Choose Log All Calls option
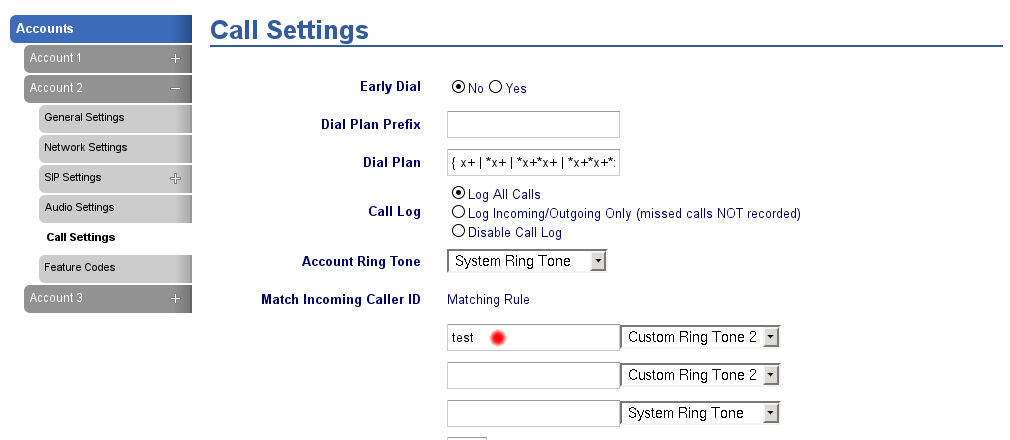The height and width of the screenshot is (440, 1010). (x=459, y=193)
